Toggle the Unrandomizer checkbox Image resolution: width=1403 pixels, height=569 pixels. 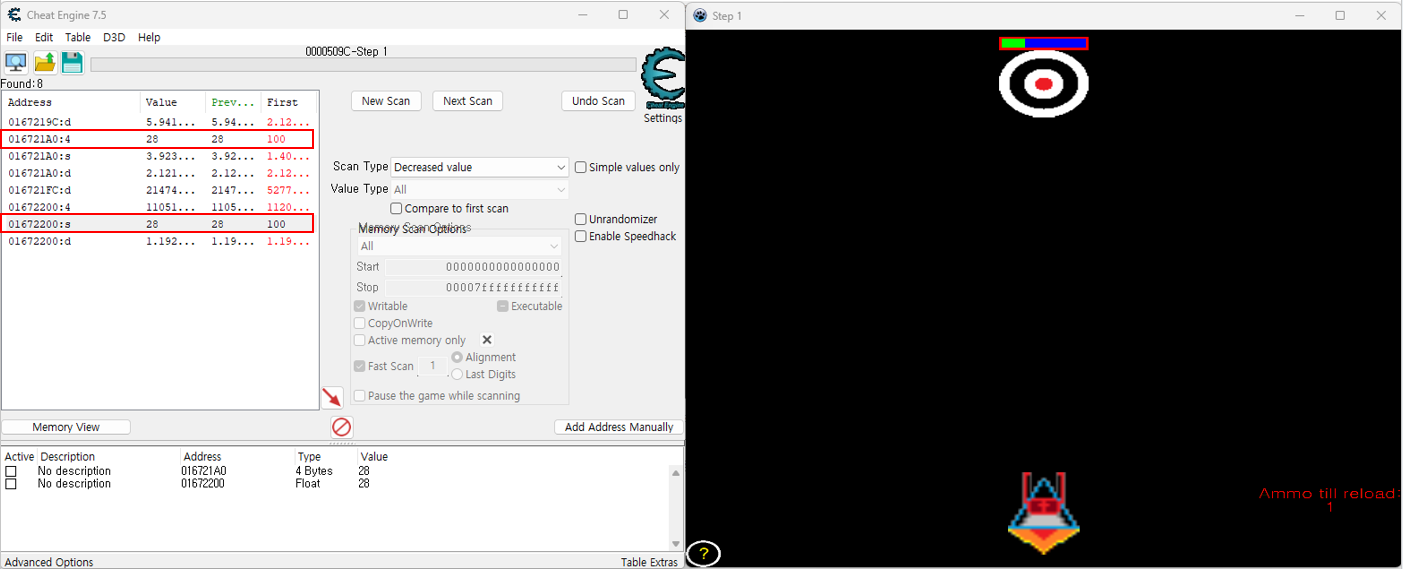coord(580,219)
